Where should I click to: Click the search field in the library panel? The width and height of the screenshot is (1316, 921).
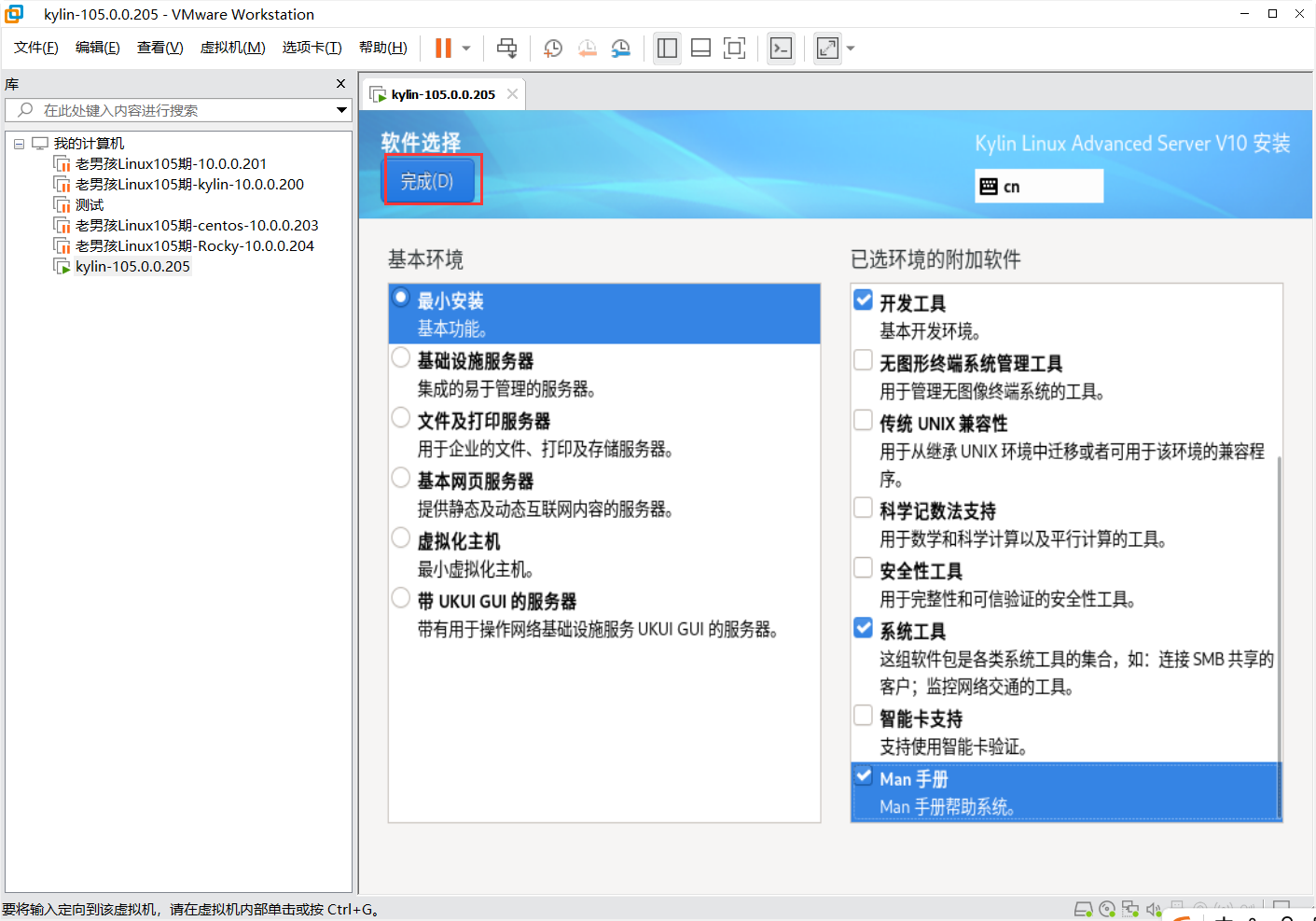(177, 110)
